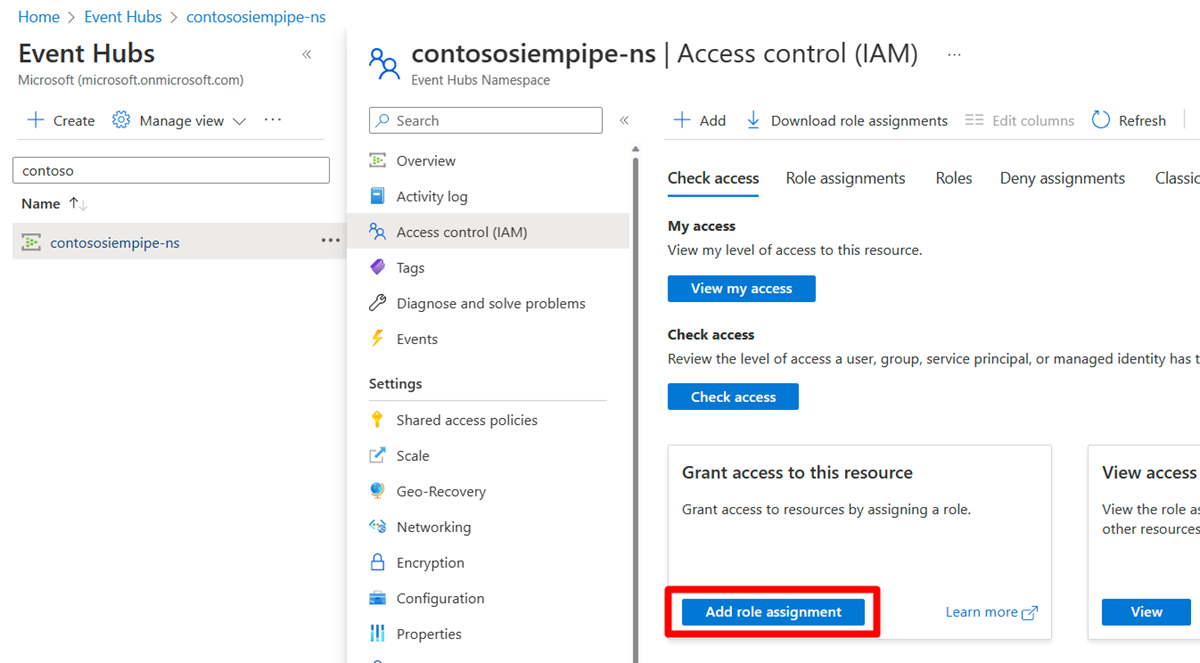Click the Create plus icon
This screenshot has height=663, width=1200.
(x=36, y=120)
